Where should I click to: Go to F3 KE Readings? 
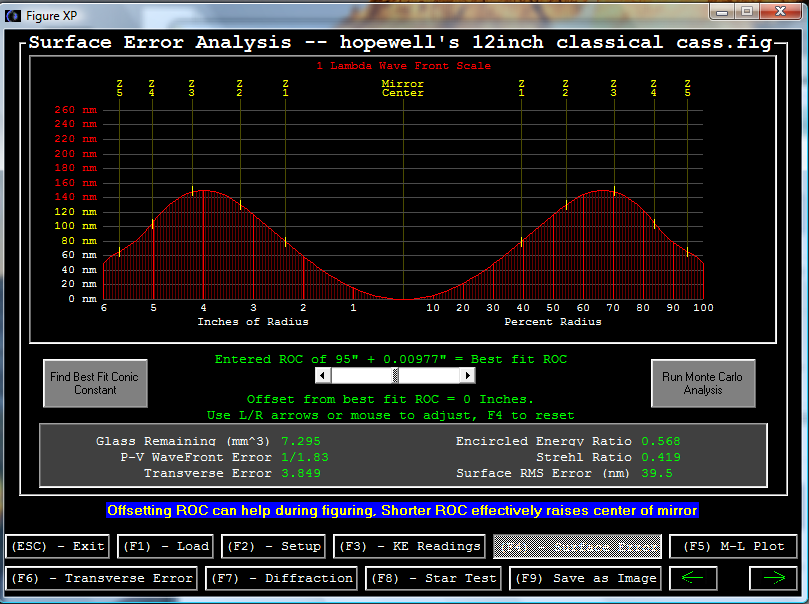(408, 546)
